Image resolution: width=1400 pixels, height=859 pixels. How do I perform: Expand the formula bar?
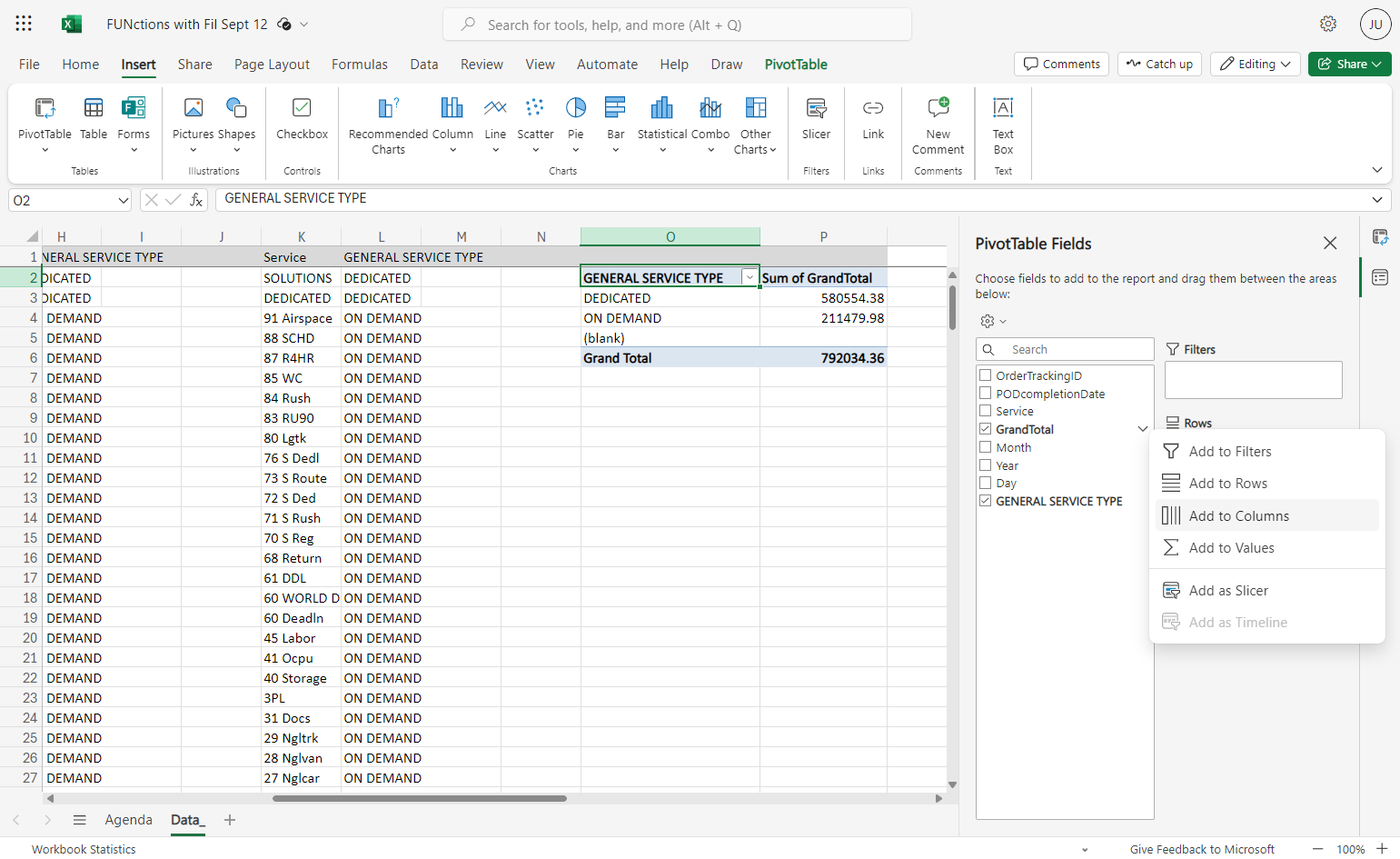click(x=1377, y=200)
